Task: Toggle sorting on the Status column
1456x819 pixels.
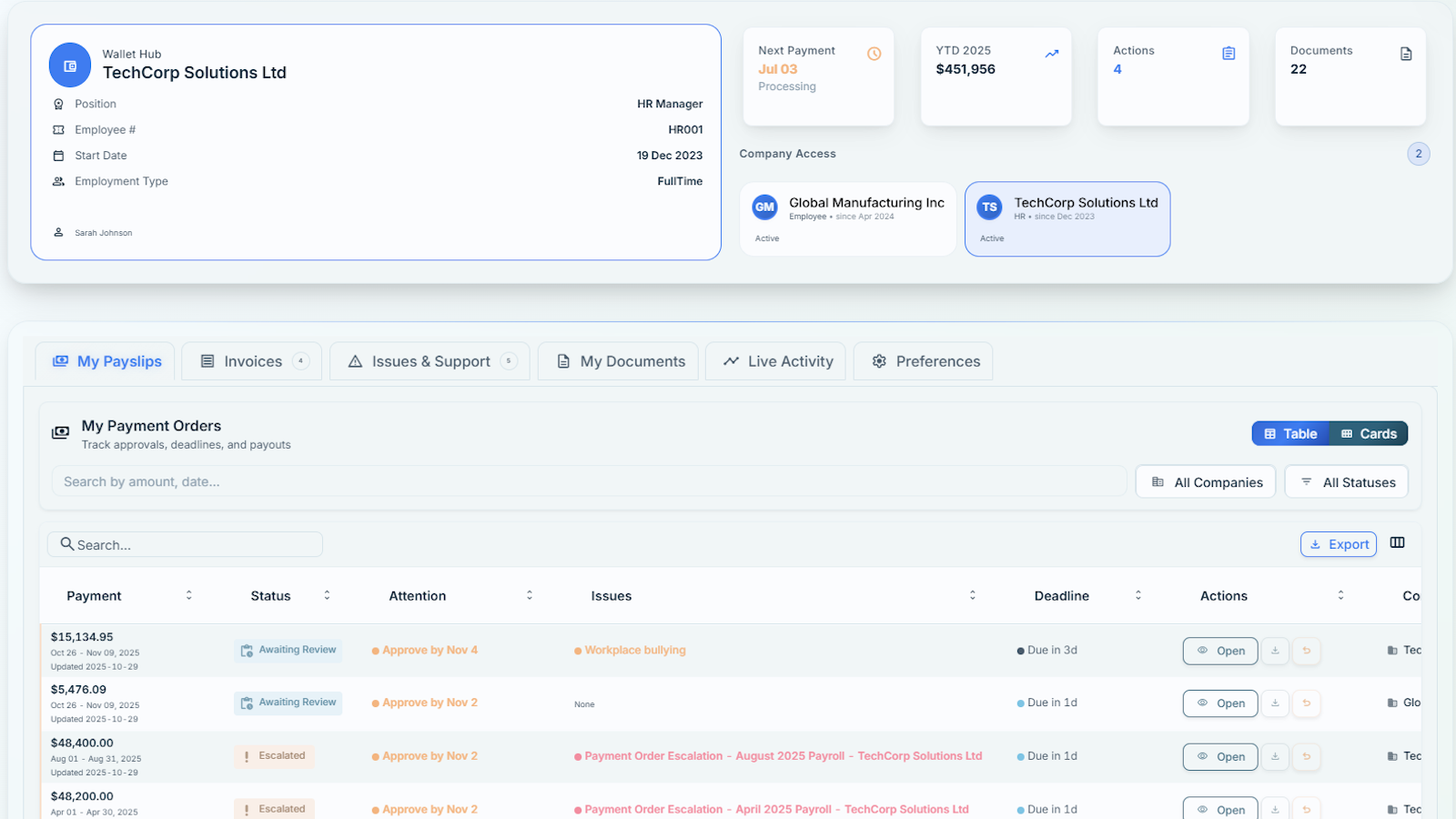Action: [x=327, y=595]
